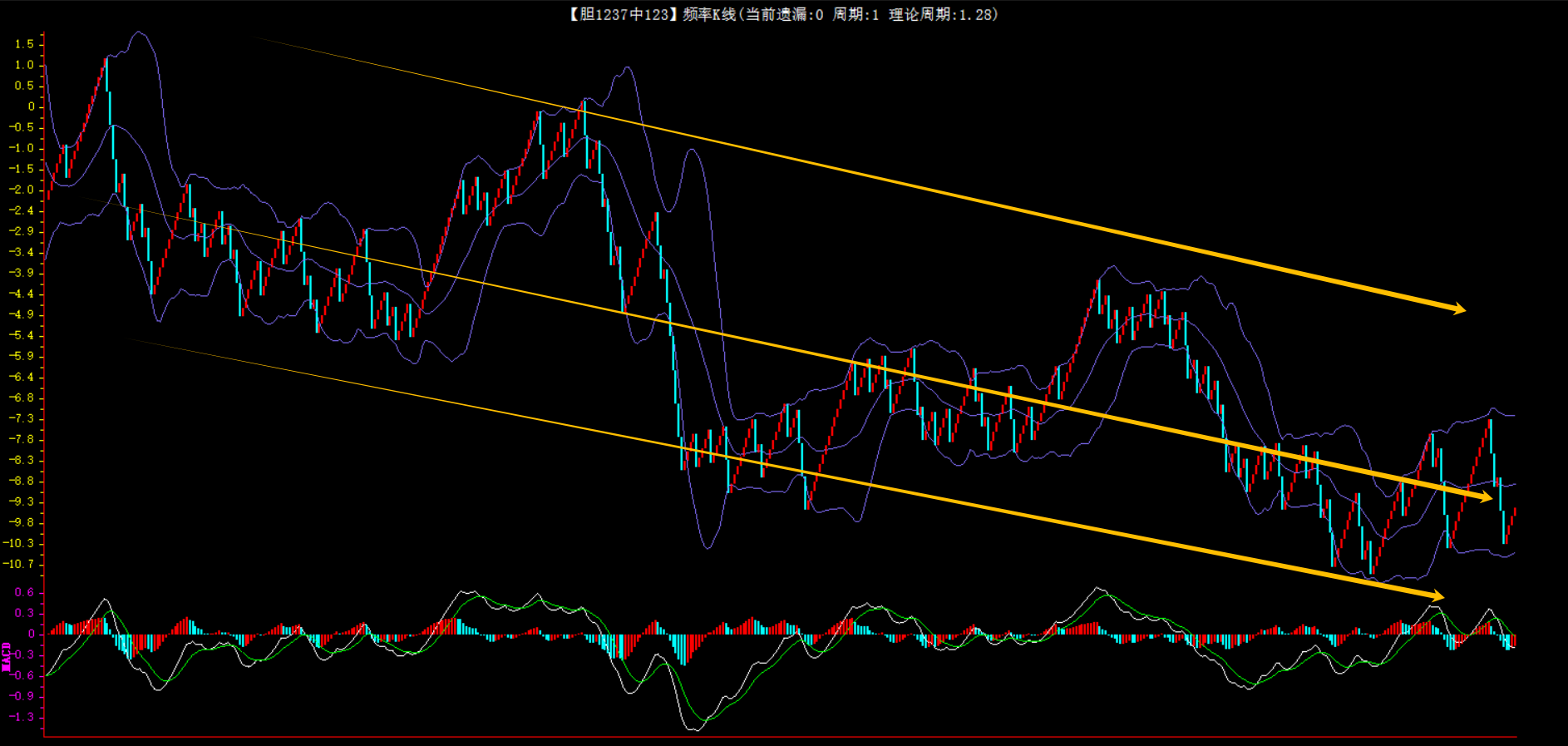Click the 当前遗漏:0 value in the title

(x=784, y=14)
